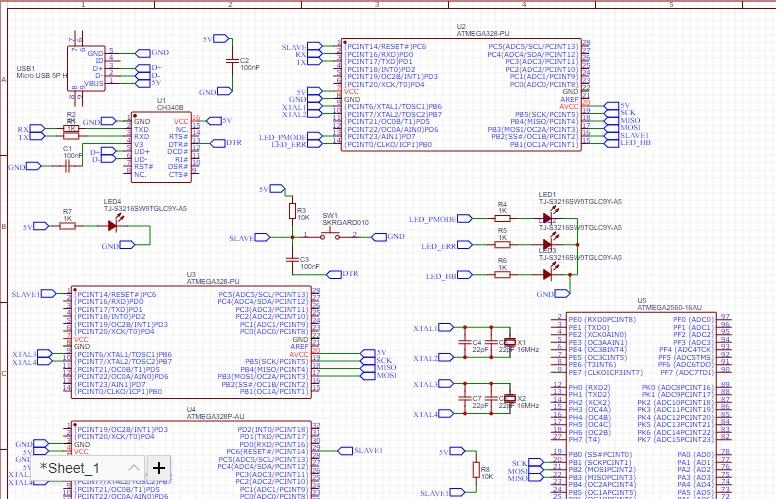Select capacitor C3 100nF symbol
Screen dimensions: 776x499
tap(292, 259)
